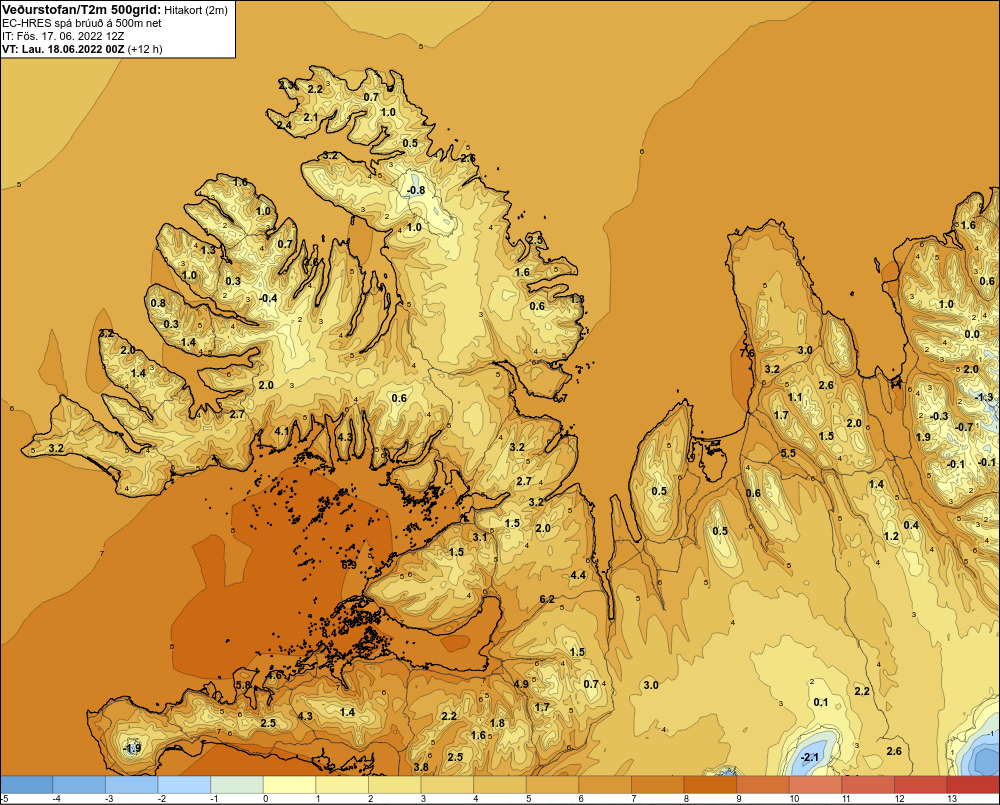The image size is (1000, 805).
Task: Click the pale yellow swatch between 0 and 1
Action: coord(289,785)
